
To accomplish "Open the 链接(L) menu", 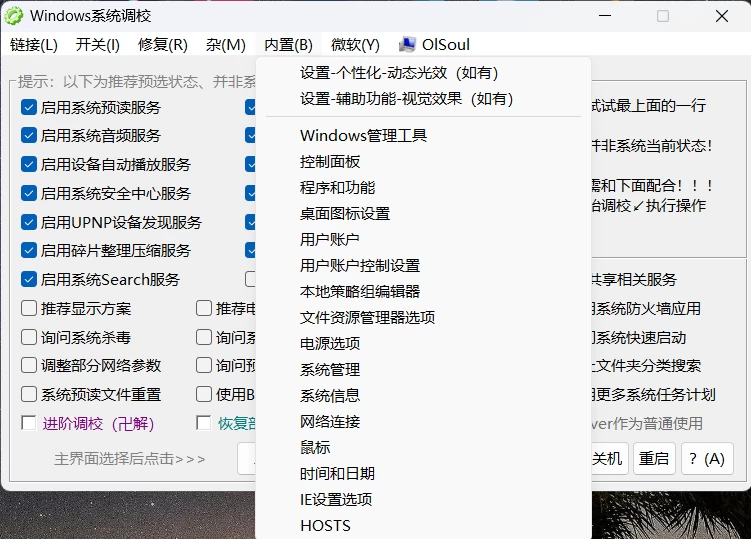I will [34, 45].
